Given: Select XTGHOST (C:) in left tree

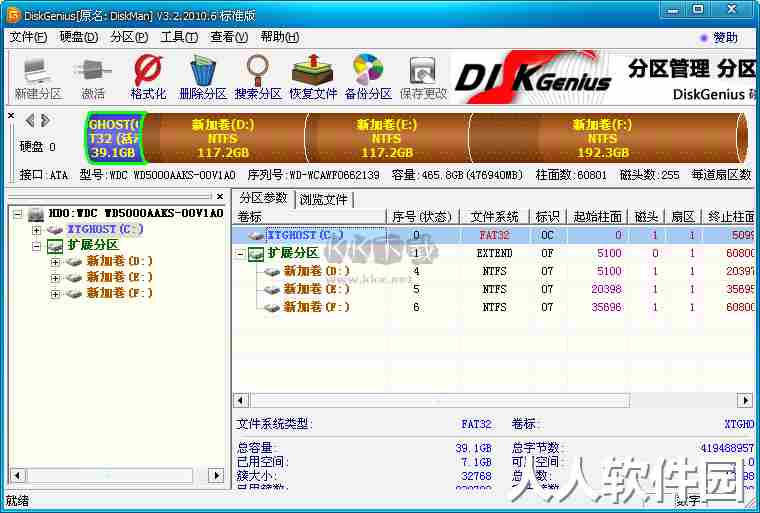Looking at the screenshot, I should (x=105, y=229).
